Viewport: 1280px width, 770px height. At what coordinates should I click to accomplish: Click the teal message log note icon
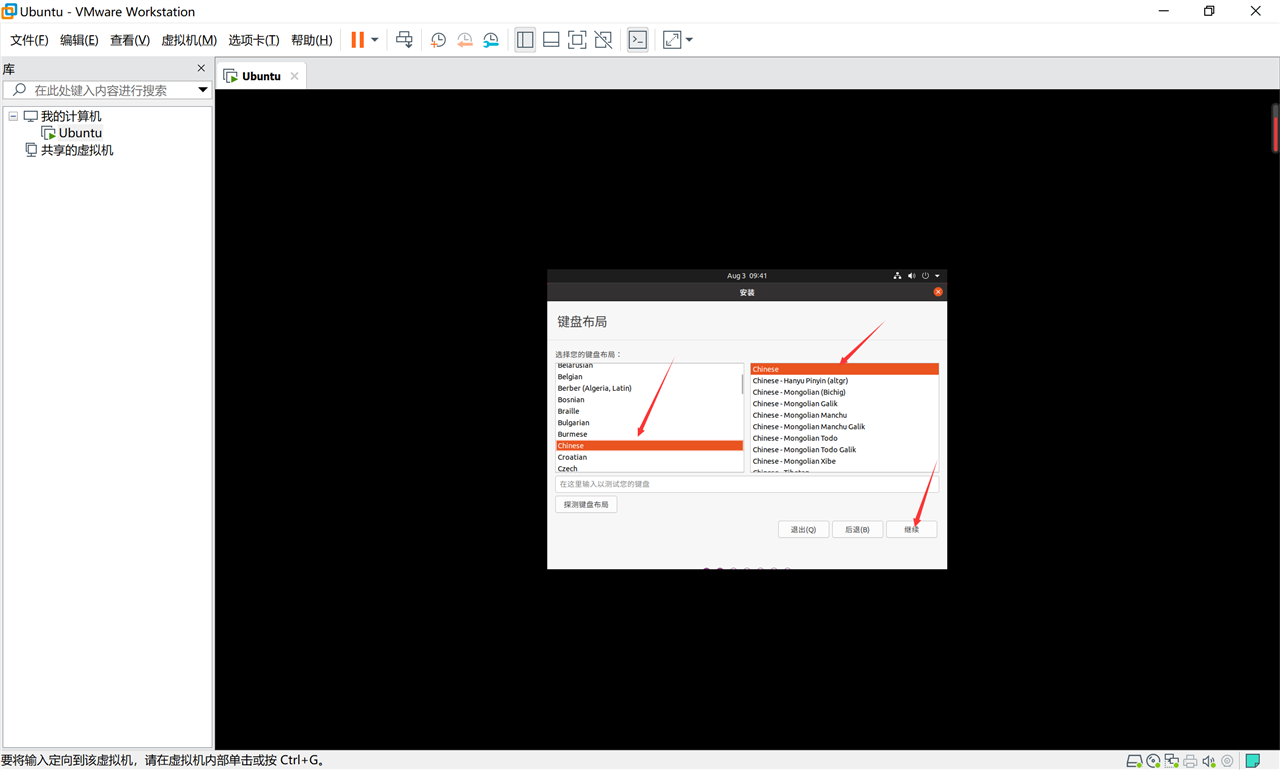coord(1253,761)
